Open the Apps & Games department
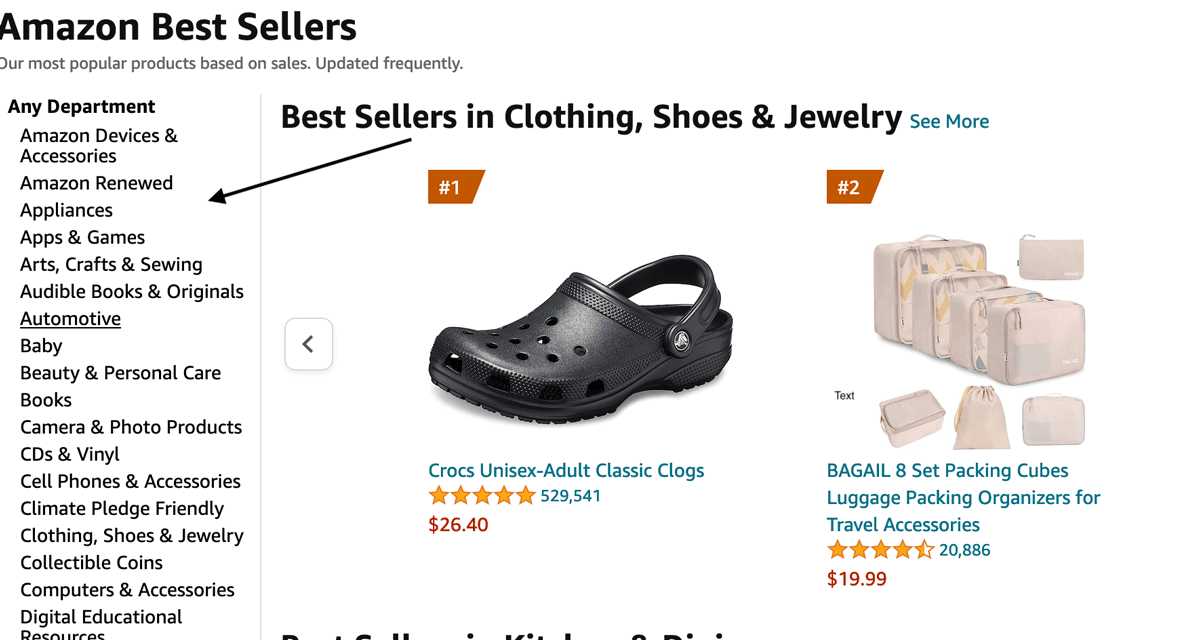Screen dimensions: 1200x640 [82, 237]
